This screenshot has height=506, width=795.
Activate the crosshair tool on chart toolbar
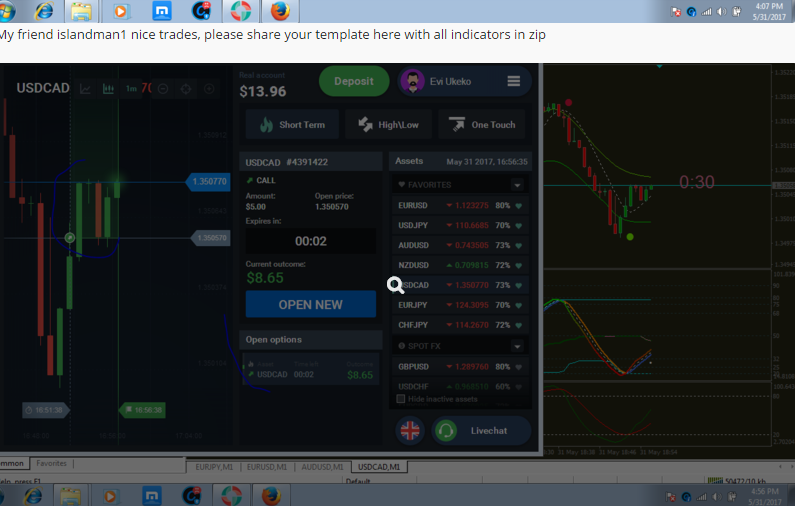click(186, 89)
